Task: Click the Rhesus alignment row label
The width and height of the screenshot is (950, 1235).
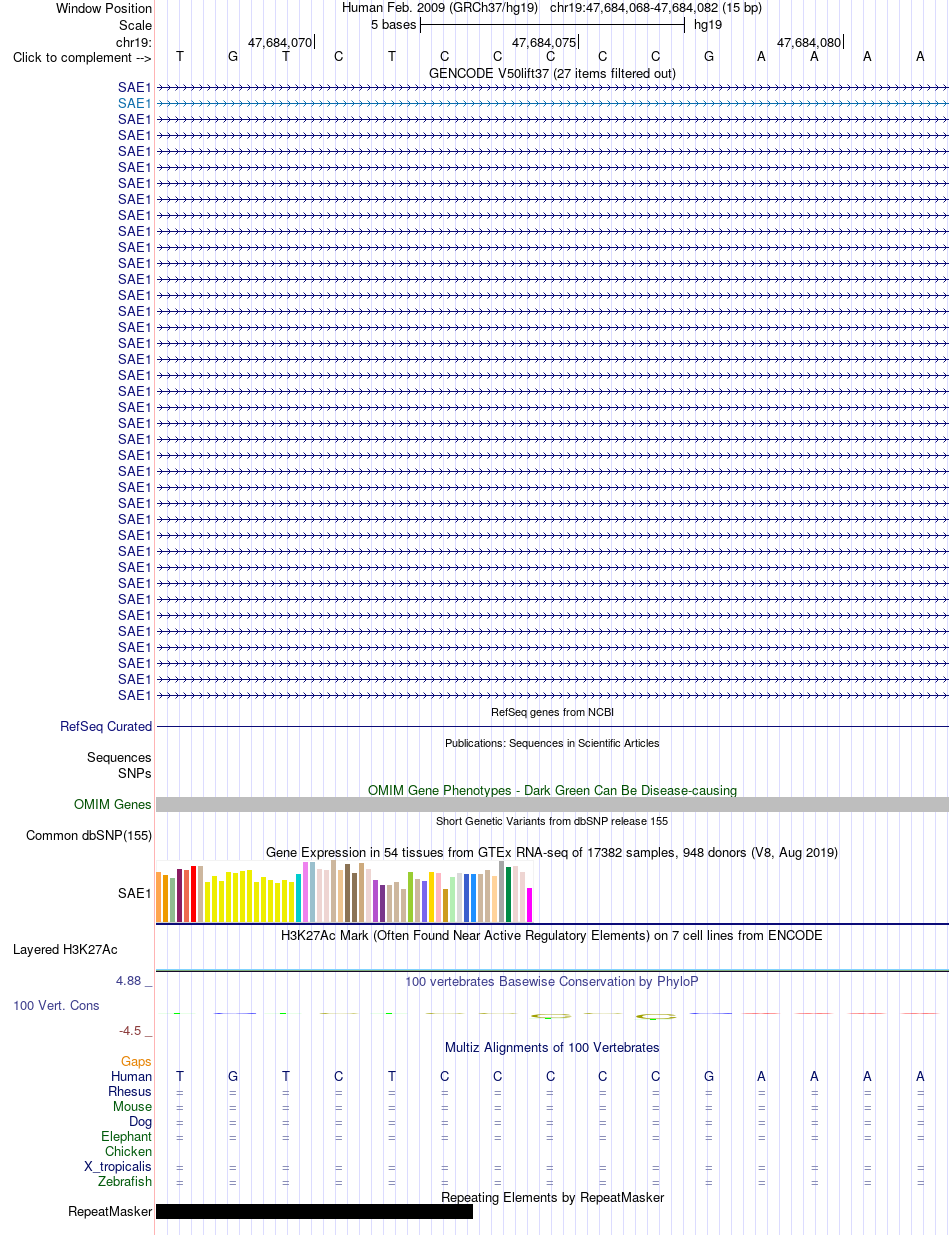Action: pyautogui.click(x=130, y=1092)
